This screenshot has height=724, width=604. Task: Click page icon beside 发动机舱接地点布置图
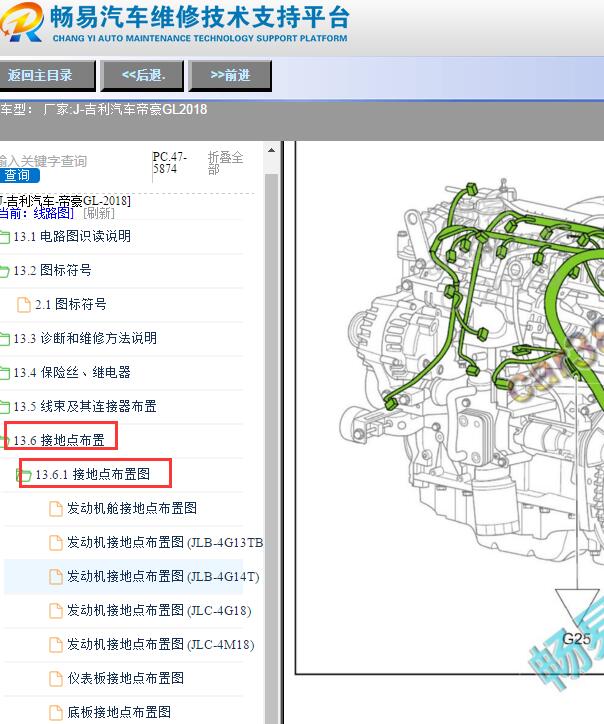[x=56, y=509]
